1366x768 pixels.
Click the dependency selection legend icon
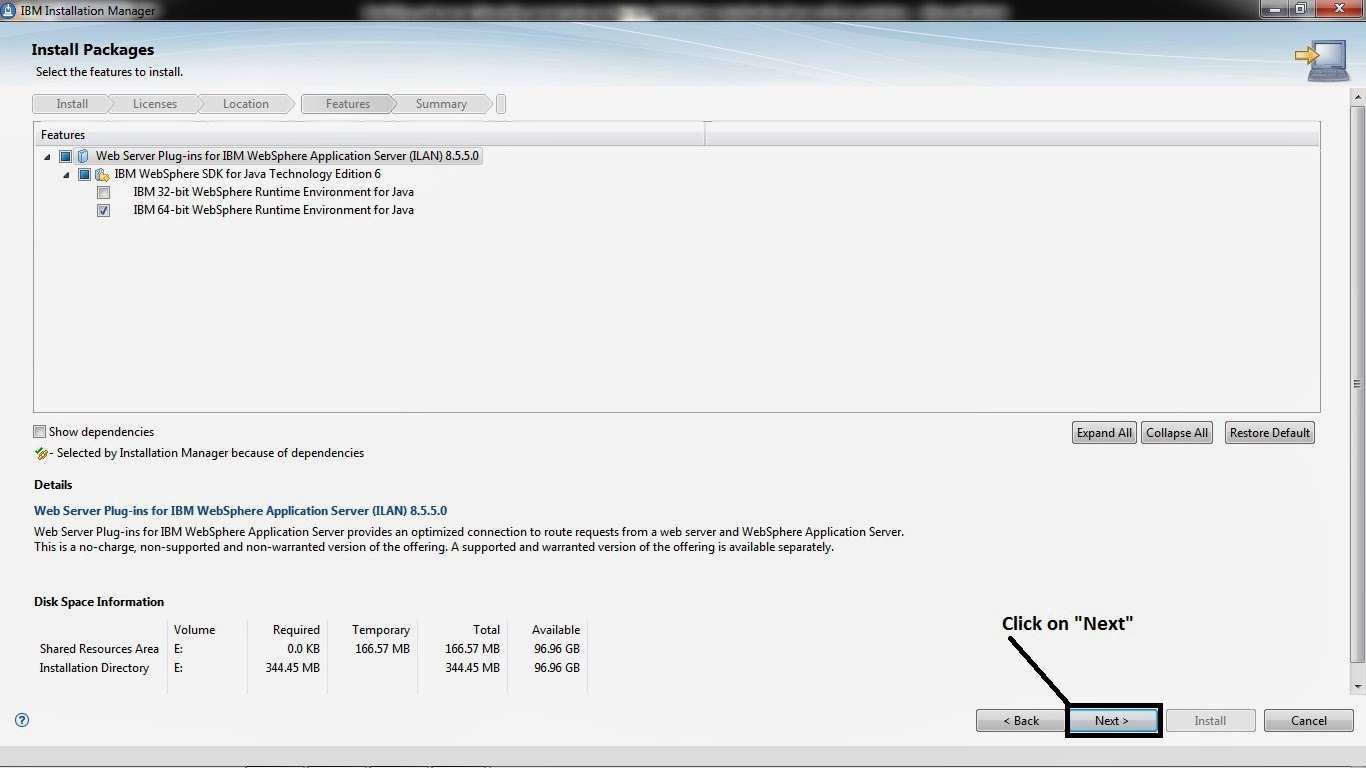click(x=41, y=452)
